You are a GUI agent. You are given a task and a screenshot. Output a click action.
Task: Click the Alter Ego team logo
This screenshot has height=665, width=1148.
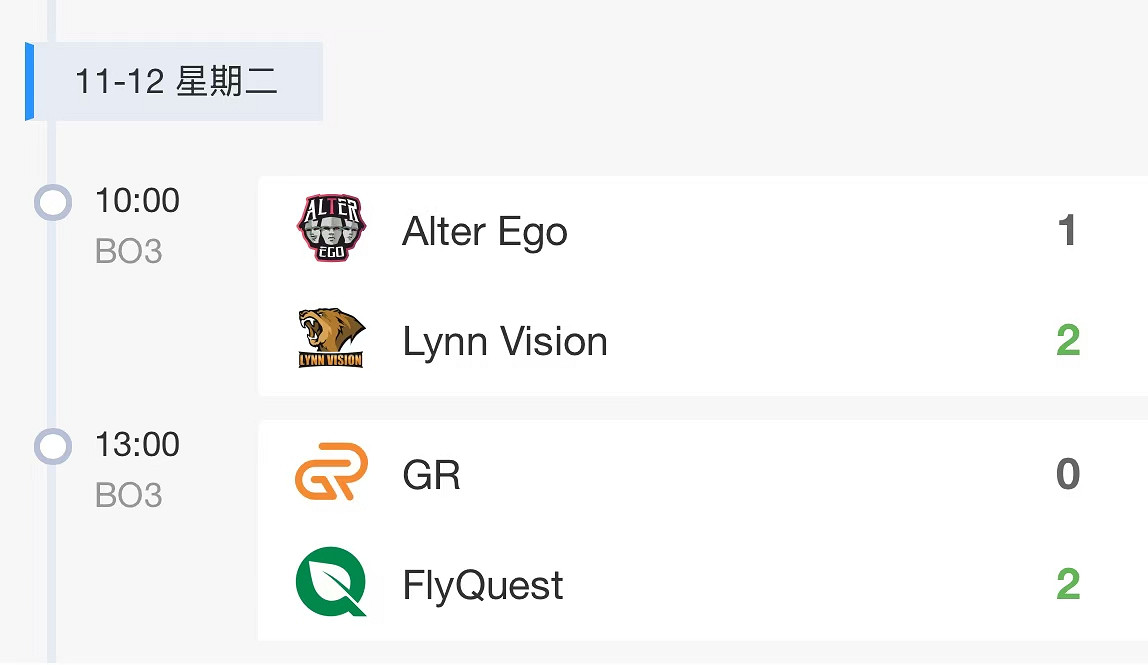click(331, 229)
